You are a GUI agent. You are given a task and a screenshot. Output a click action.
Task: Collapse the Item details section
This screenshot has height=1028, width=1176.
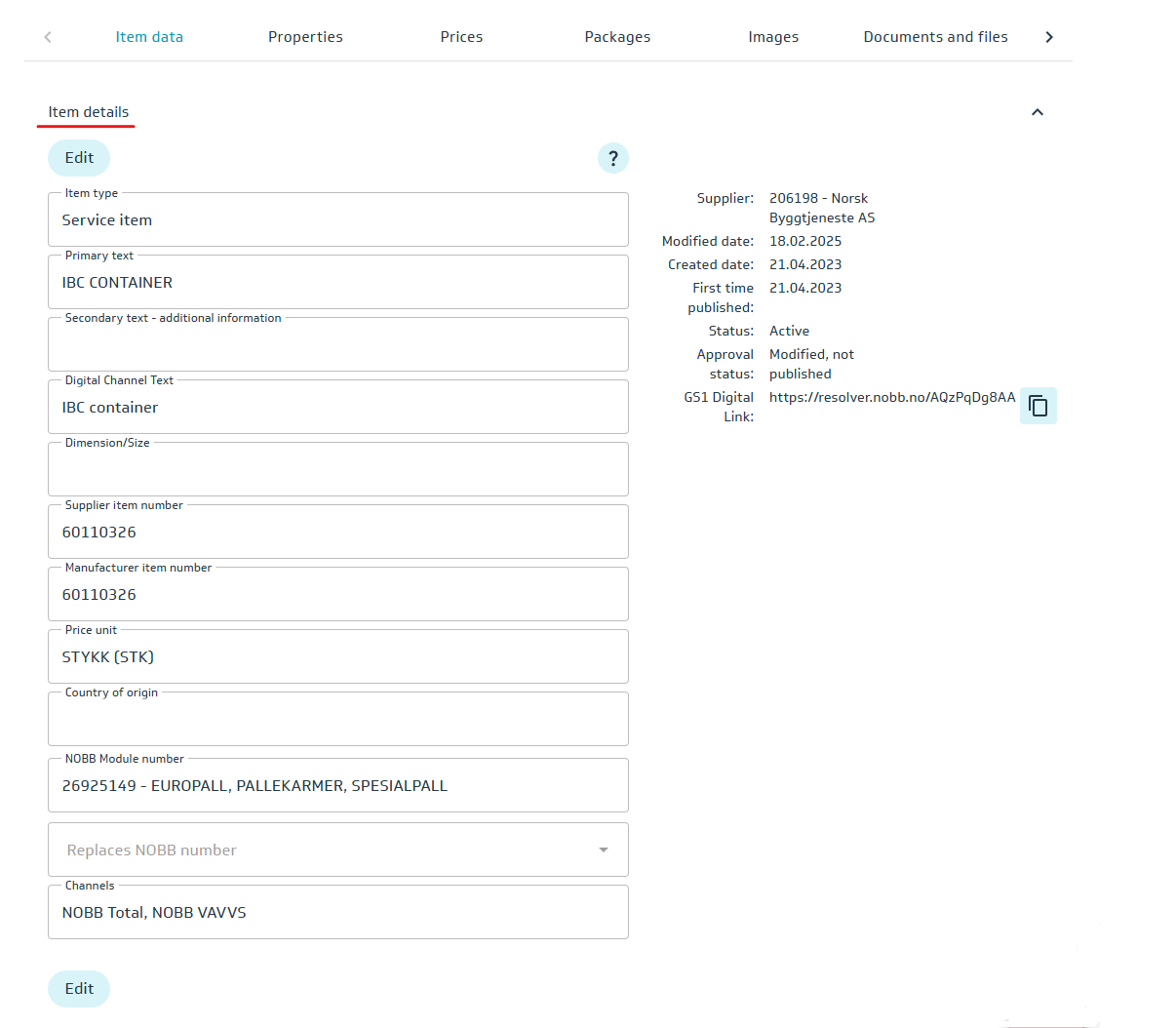click(1037, 112)
